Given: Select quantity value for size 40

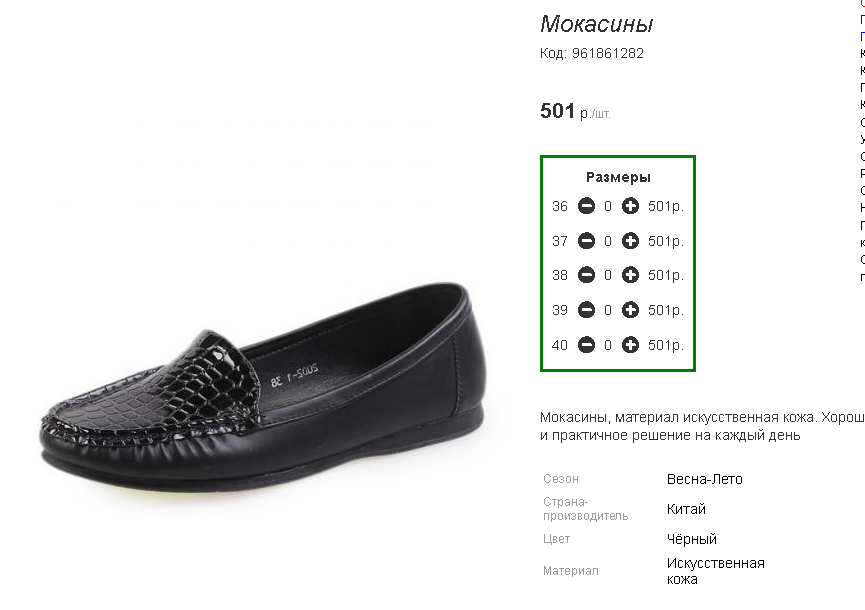Looking at the screenshot, I should pos(608,345).
